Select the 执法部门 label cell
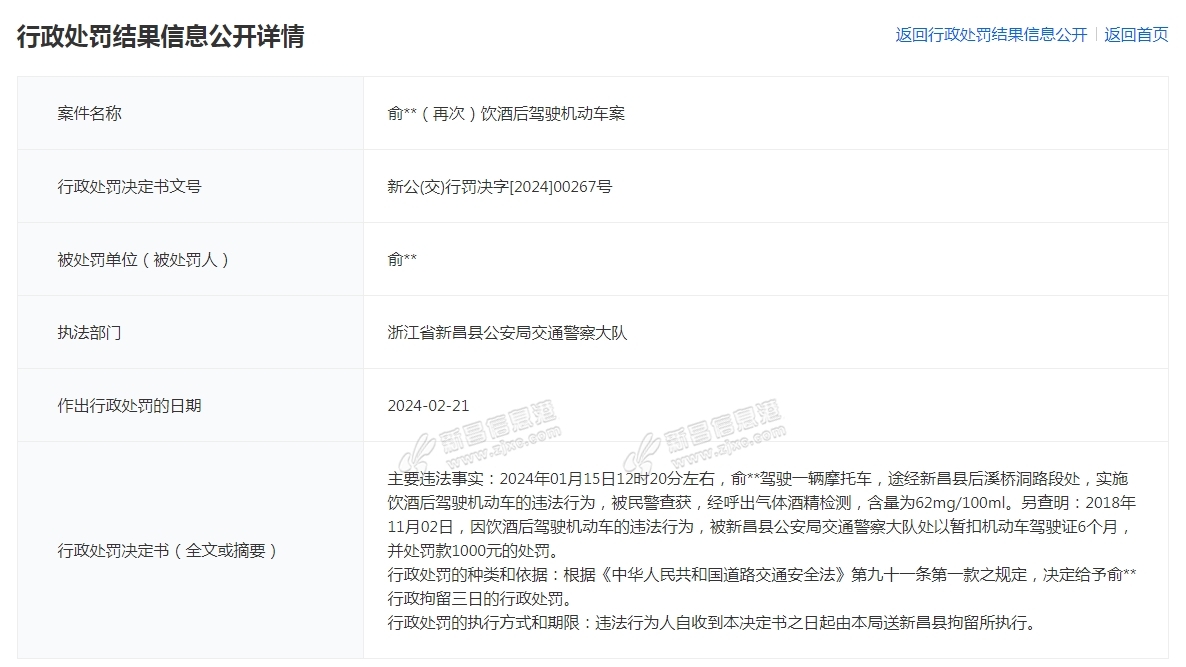 [90, 333]
